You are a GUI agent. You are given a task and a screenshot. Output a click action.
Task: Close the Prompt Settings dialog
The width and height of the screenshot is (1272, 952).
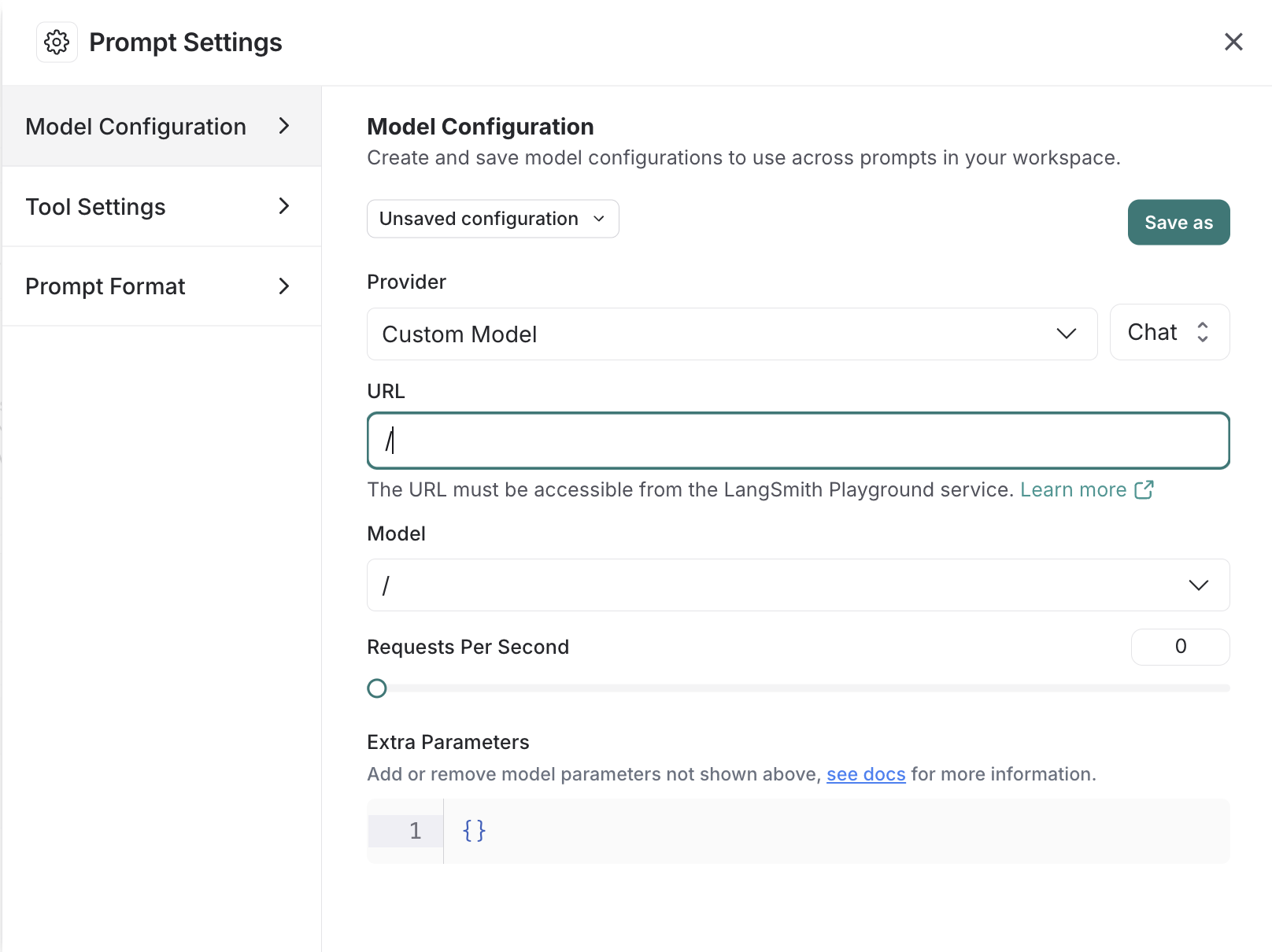coord(1233,42)
